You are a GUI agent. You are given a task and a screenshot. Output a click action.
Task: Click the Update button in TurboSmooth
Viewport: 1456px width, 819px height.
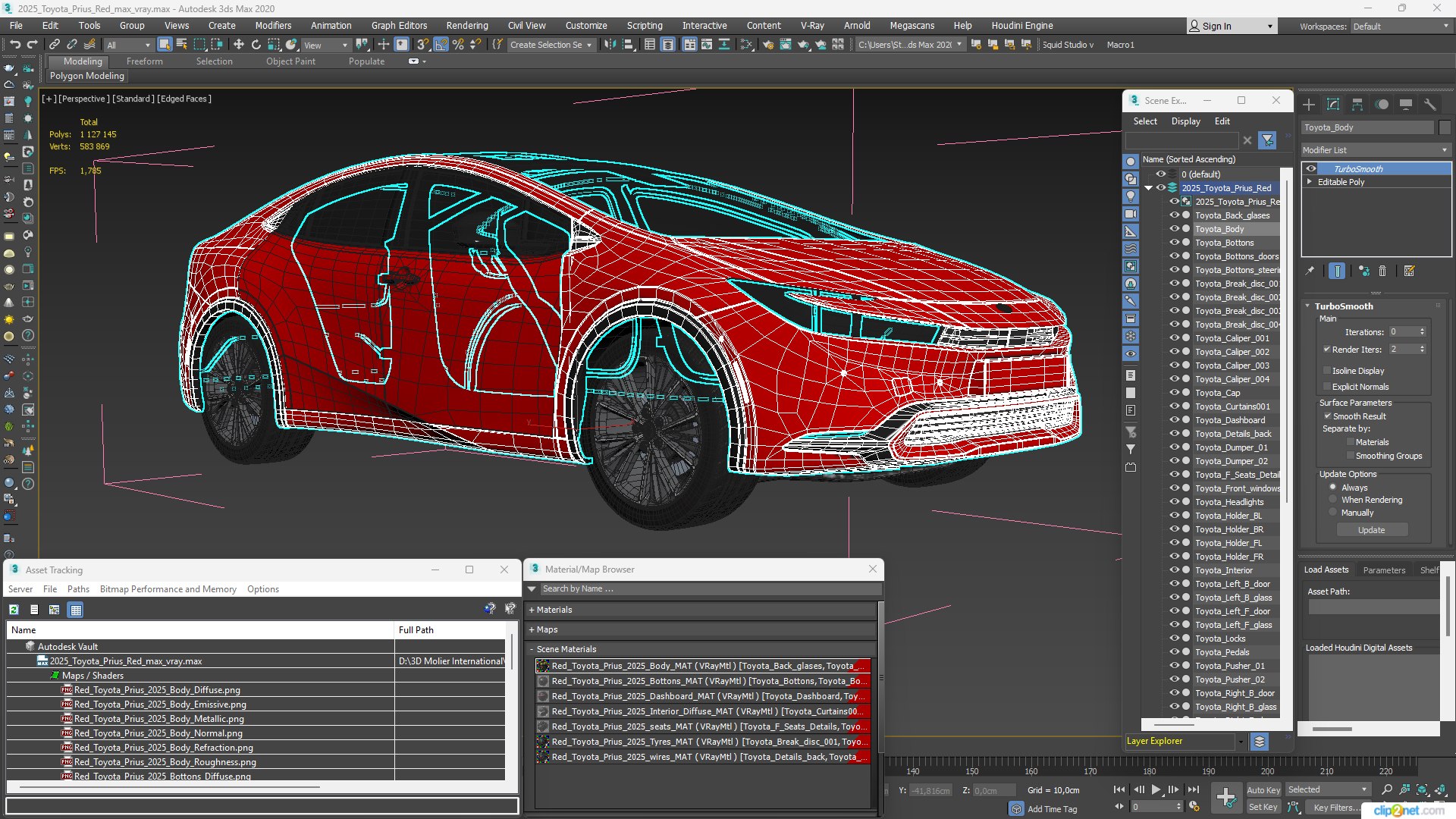(1371, 530)
